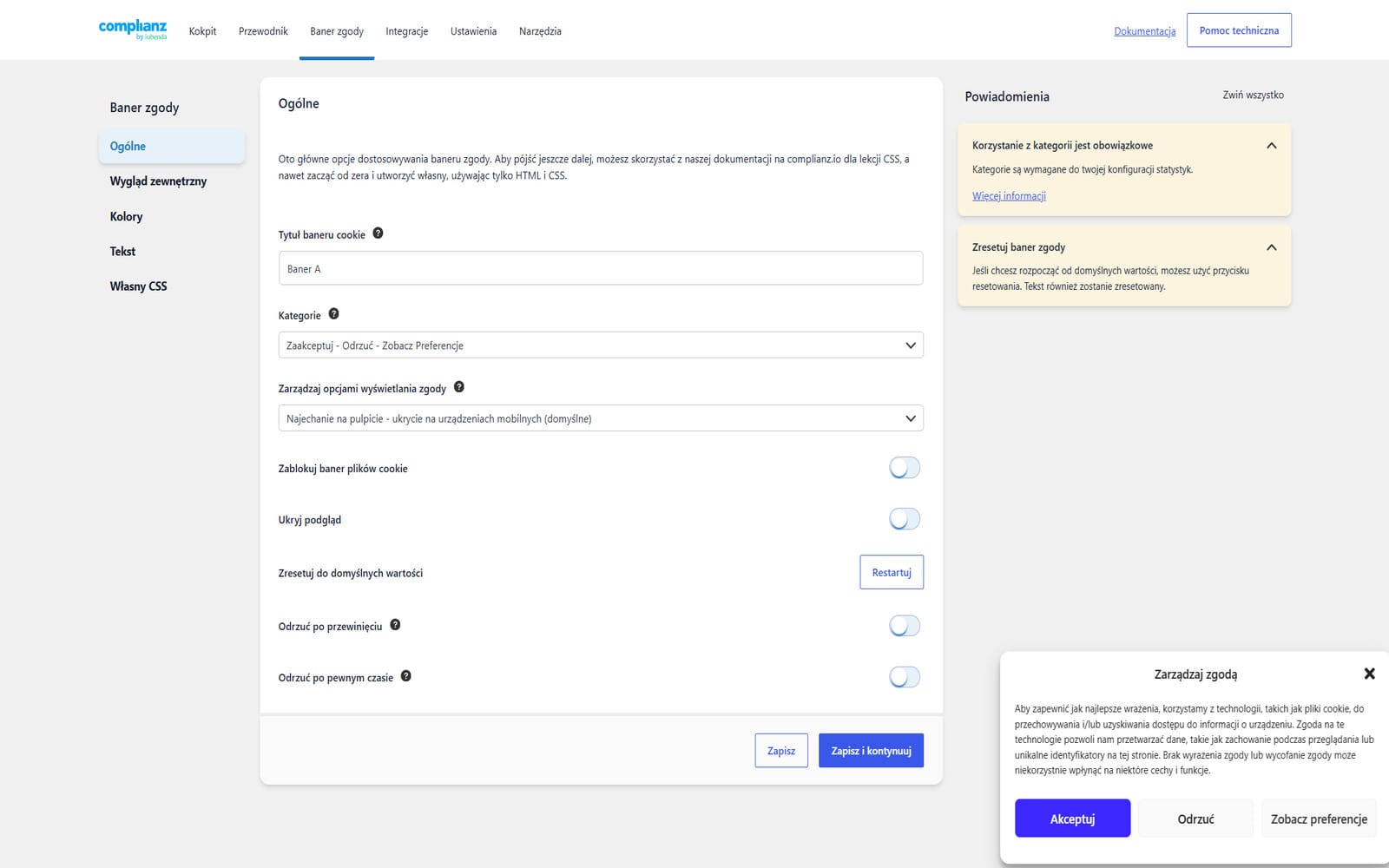Click the Complianz logo
The image size is (1389, 868).
(133, 30)
